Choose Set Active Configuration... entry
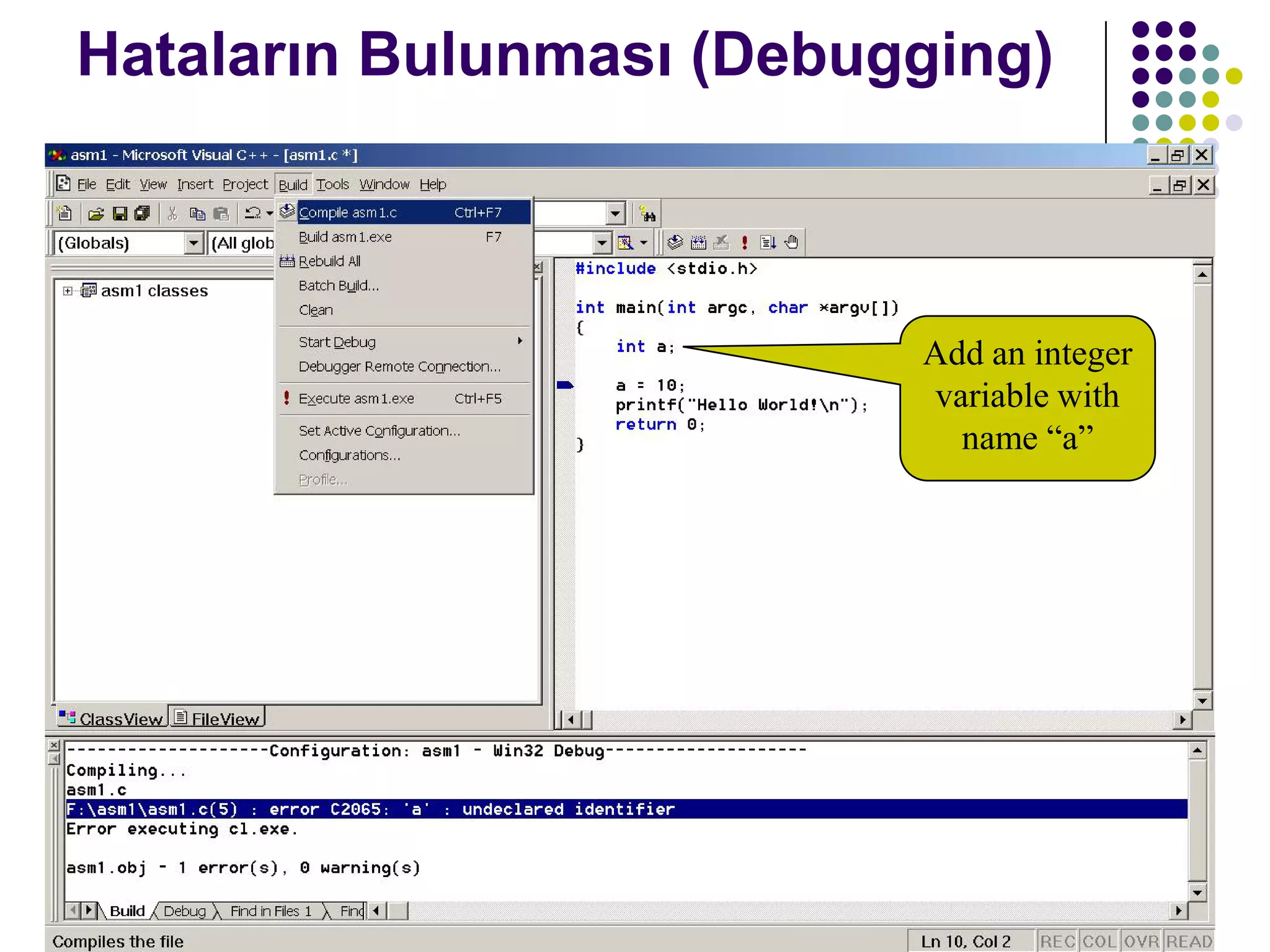The height and width of the screenshot is (952, 1270). click(x=404, y=431)
